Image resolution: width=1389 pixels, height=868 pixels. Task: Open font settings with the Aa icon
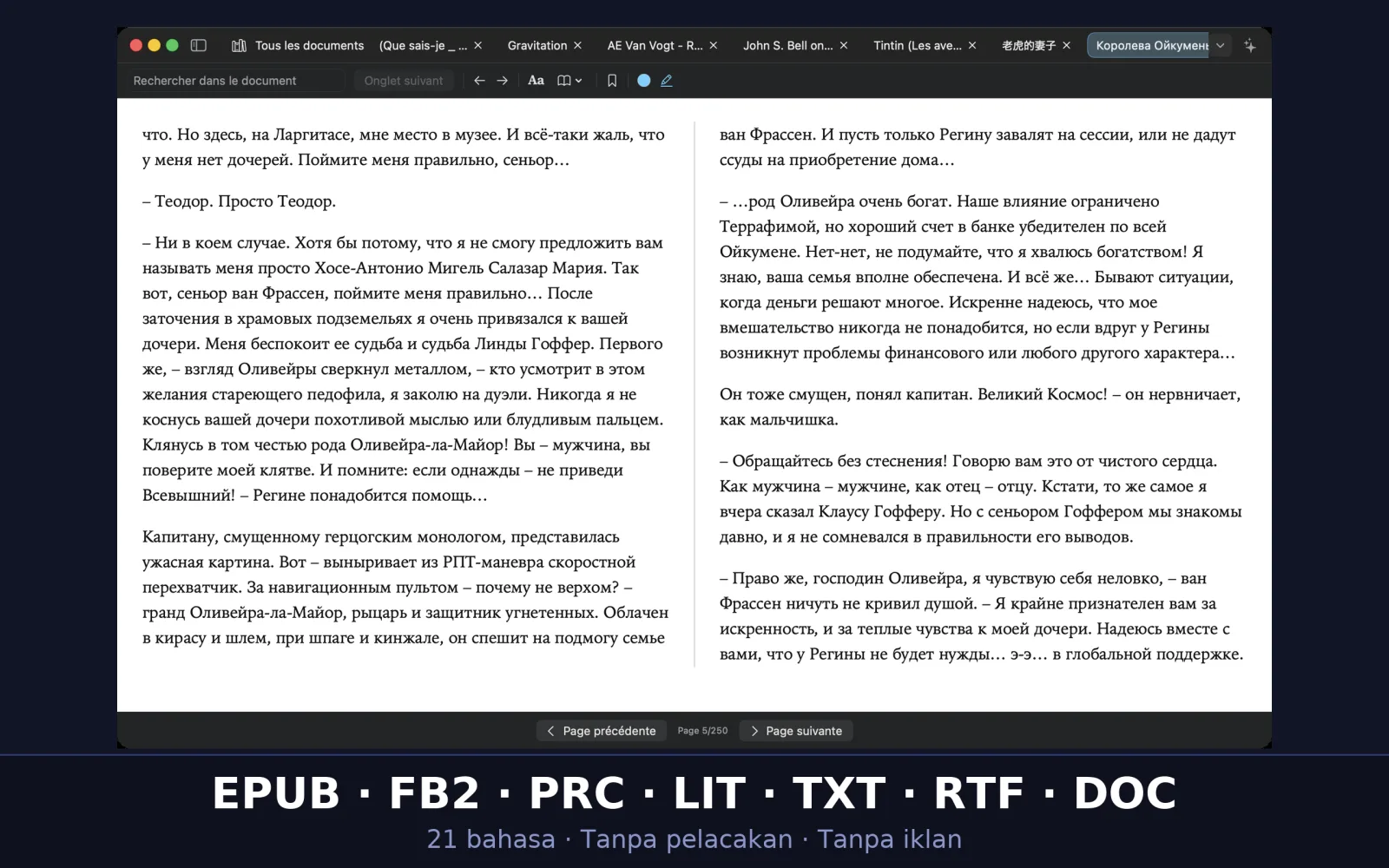tap(536, 80)
